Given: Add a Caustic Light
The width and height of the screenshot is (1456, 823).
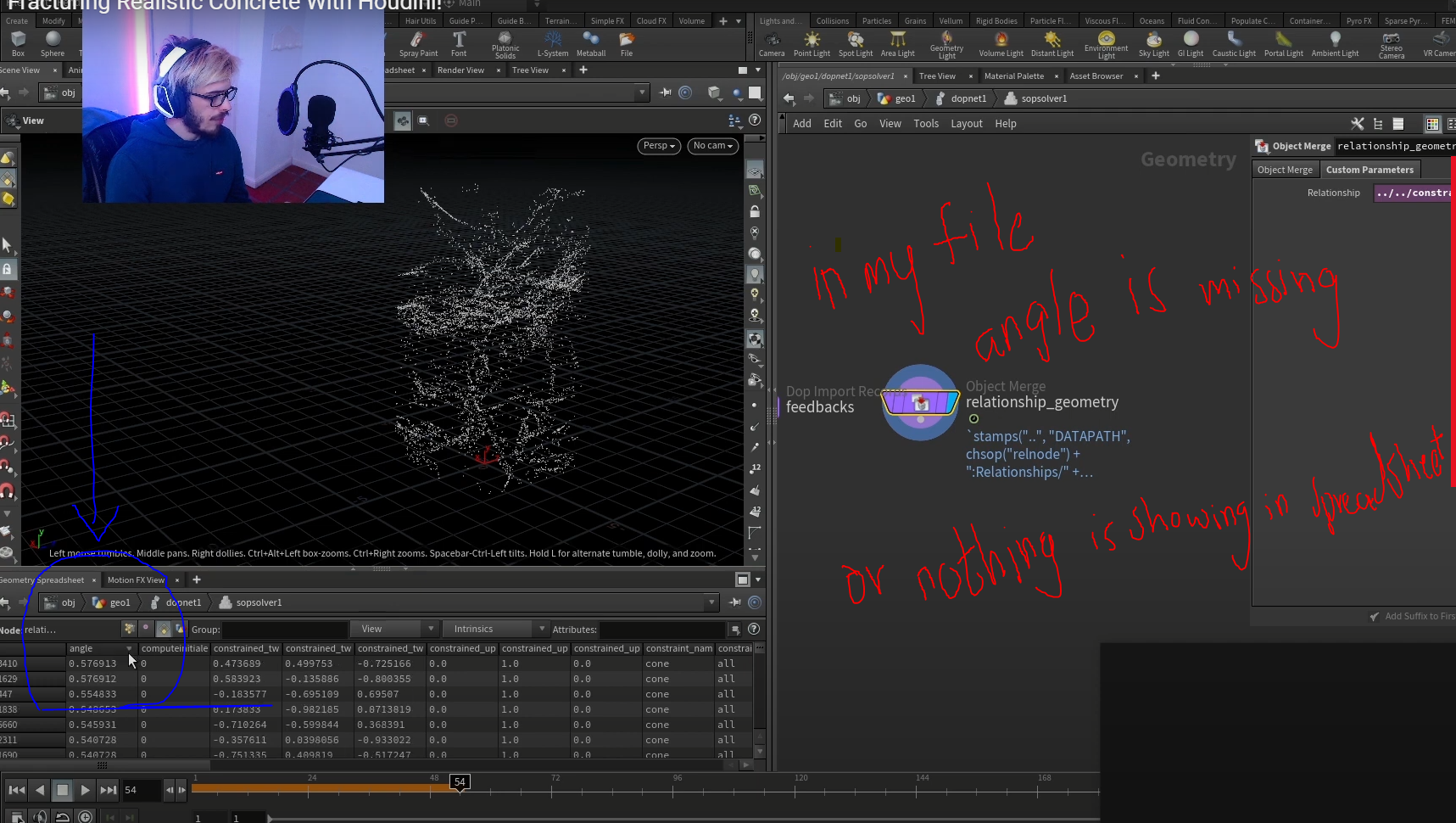Looking at the screenshot, I should click(1234, 44).
